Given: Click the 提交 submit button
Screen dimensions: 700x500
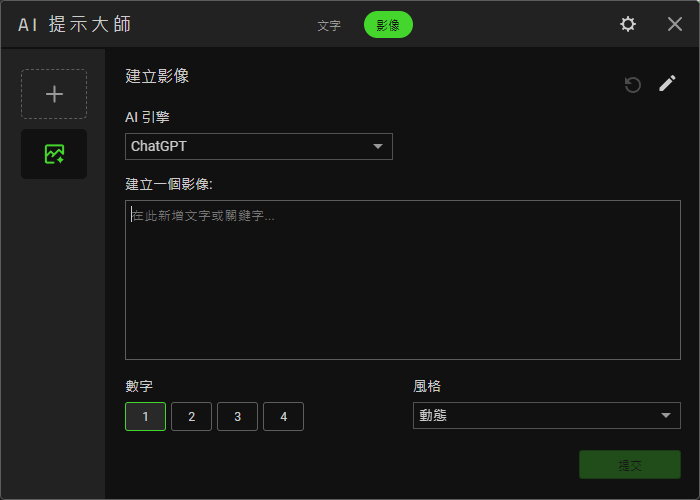Looking at the screenshot, I should pos(630,465).
